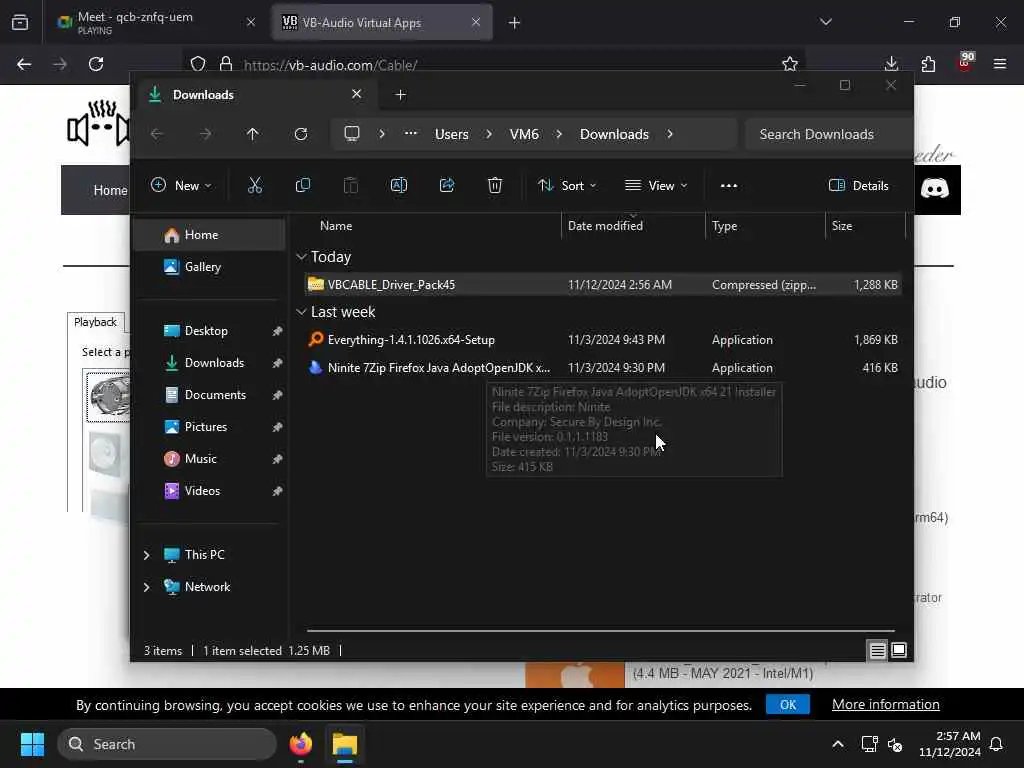Click the Cut scissors icon in toolbar
This screenshot has width=1024, height=768.
coord(255,185)
